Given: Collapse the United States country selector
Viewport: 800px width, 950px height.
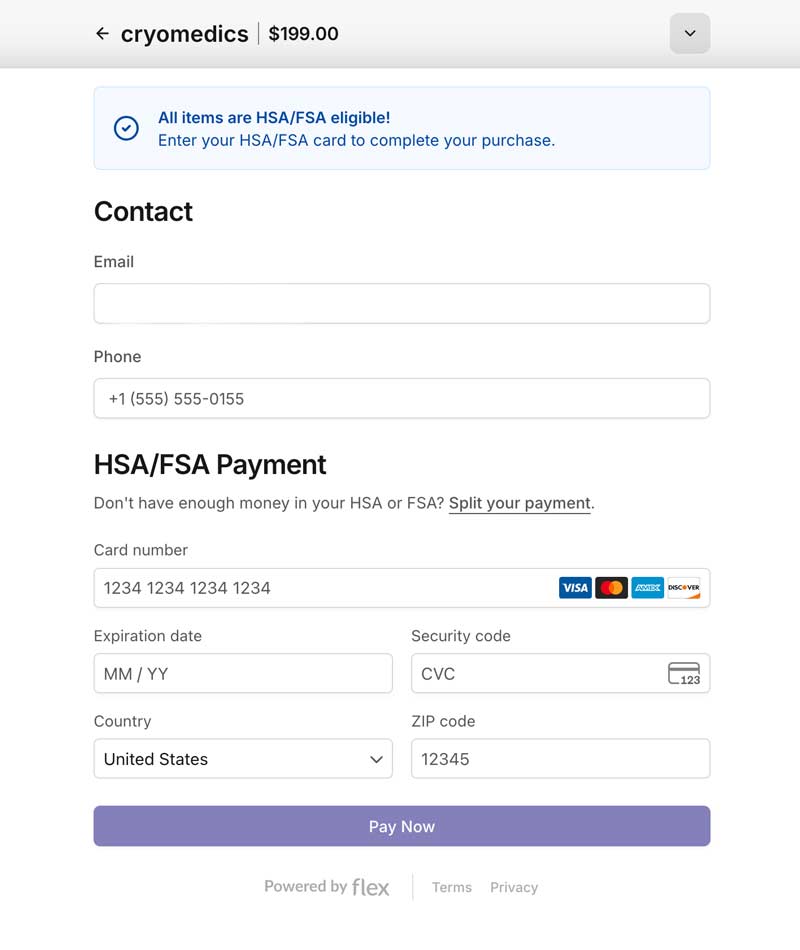Looking at the screenshot, I should 377,759.
